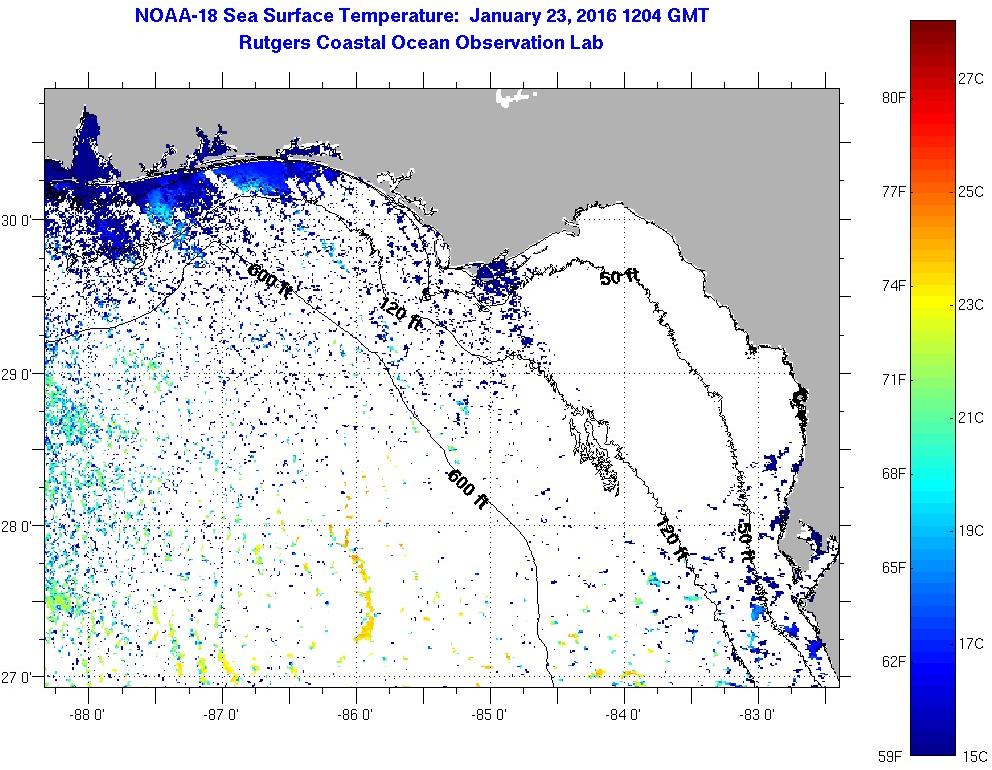Select the 80F label on the temperature scale
Viewport: 992px width, 770px height.
(x=893, y=97)
